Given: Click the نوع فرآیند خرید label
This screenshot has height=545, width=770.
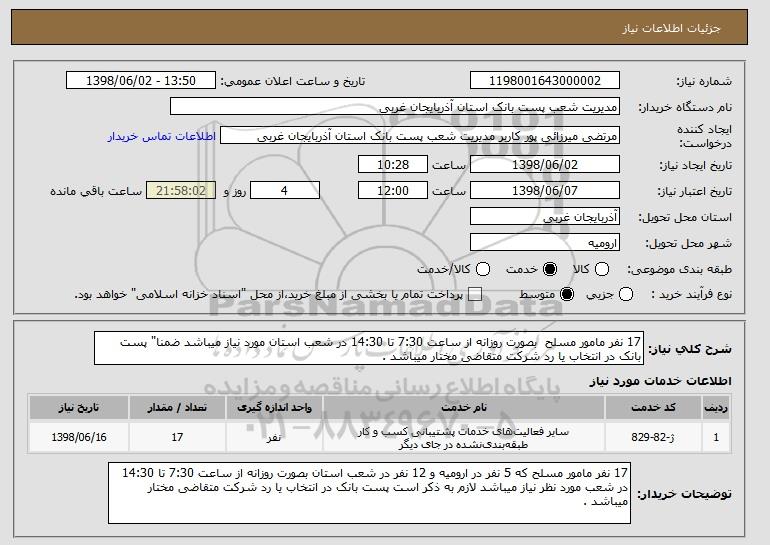Looking at the screenshot, I should [x=691, y=294].
